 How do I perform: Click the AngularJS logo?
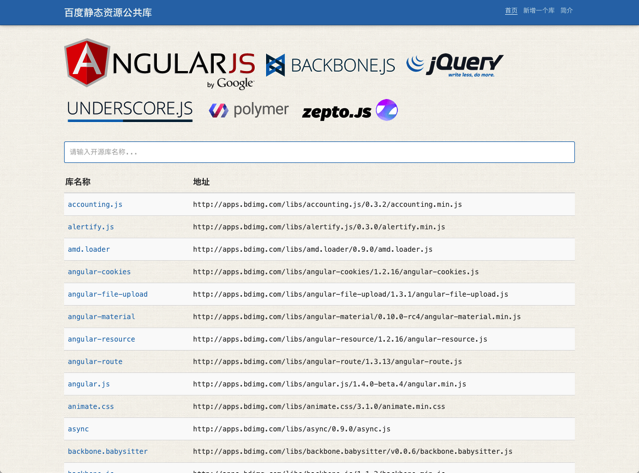click(160, 64)
